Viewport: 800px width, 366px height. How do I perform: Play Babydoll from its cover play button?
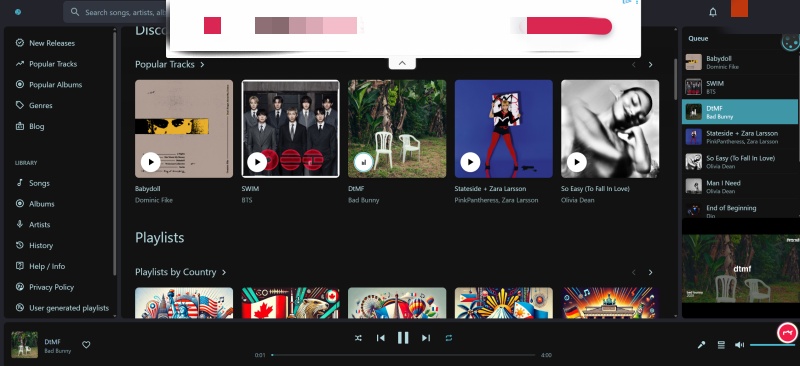pos(151,162)
